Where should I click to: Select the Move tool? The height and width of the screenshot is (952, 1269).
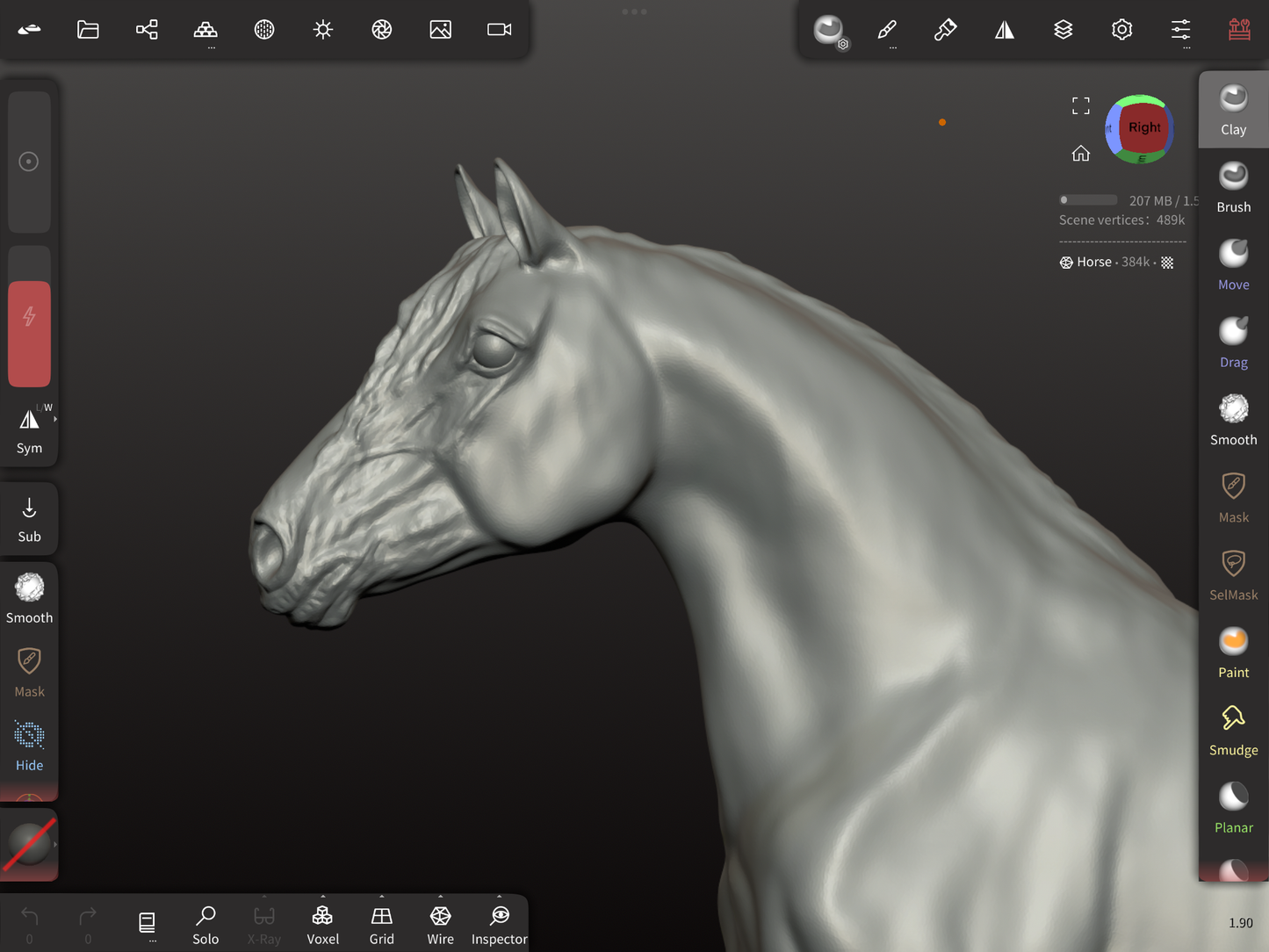pyautogui.click(x=1233, y=264)
